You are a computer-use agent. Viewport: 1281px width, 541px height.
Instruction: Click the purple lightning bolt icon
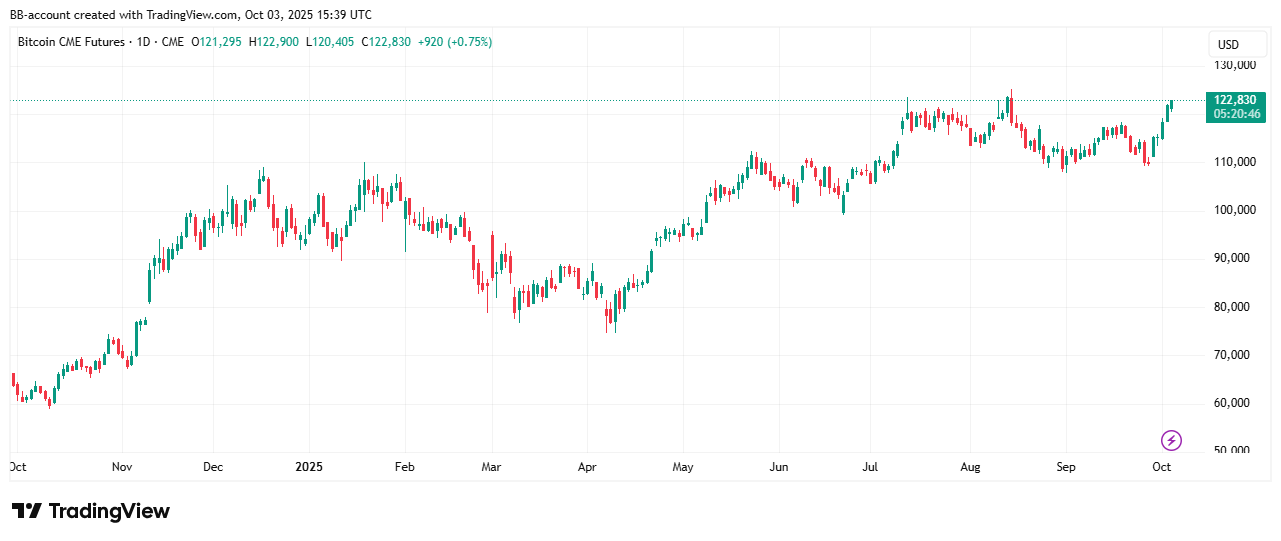pyautogui.click(x=1171, y=440)
